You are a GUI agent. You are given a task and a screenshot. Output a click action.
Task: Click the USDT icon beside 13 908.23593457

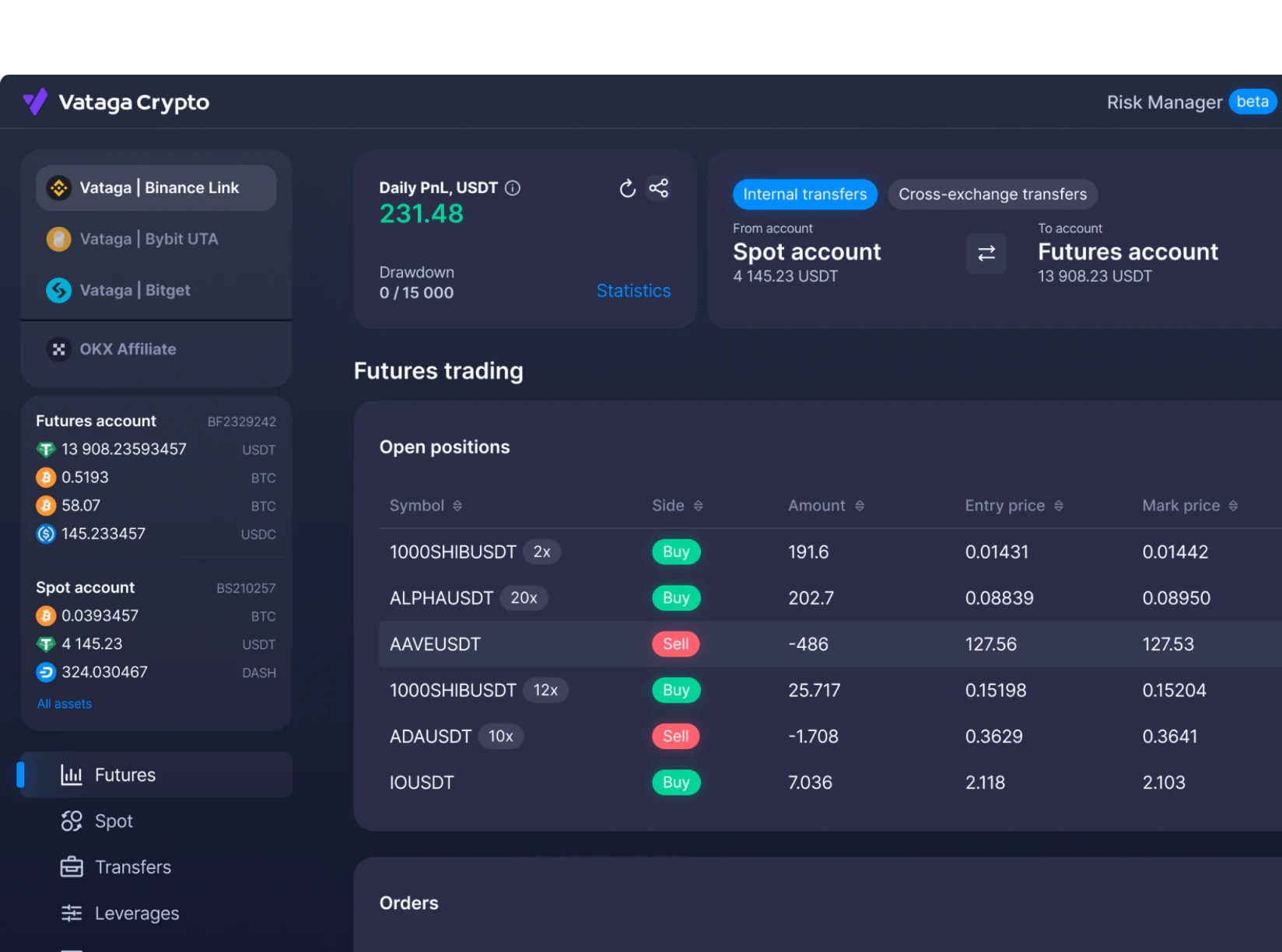[46, 450]
